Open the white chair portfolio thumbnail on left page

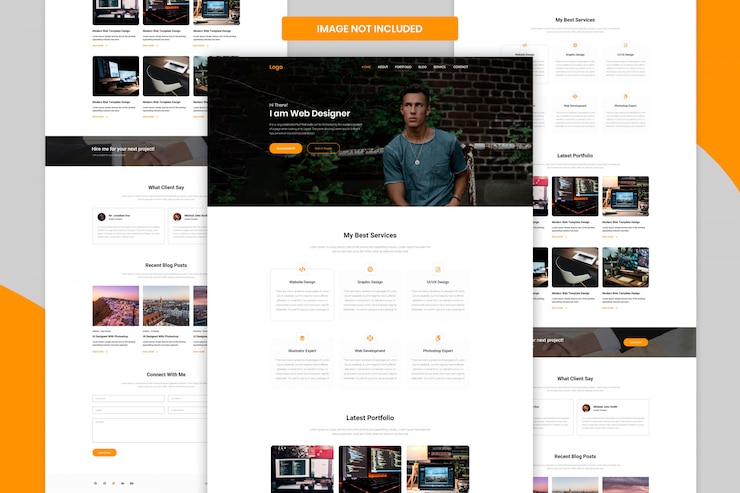[166, 76]
